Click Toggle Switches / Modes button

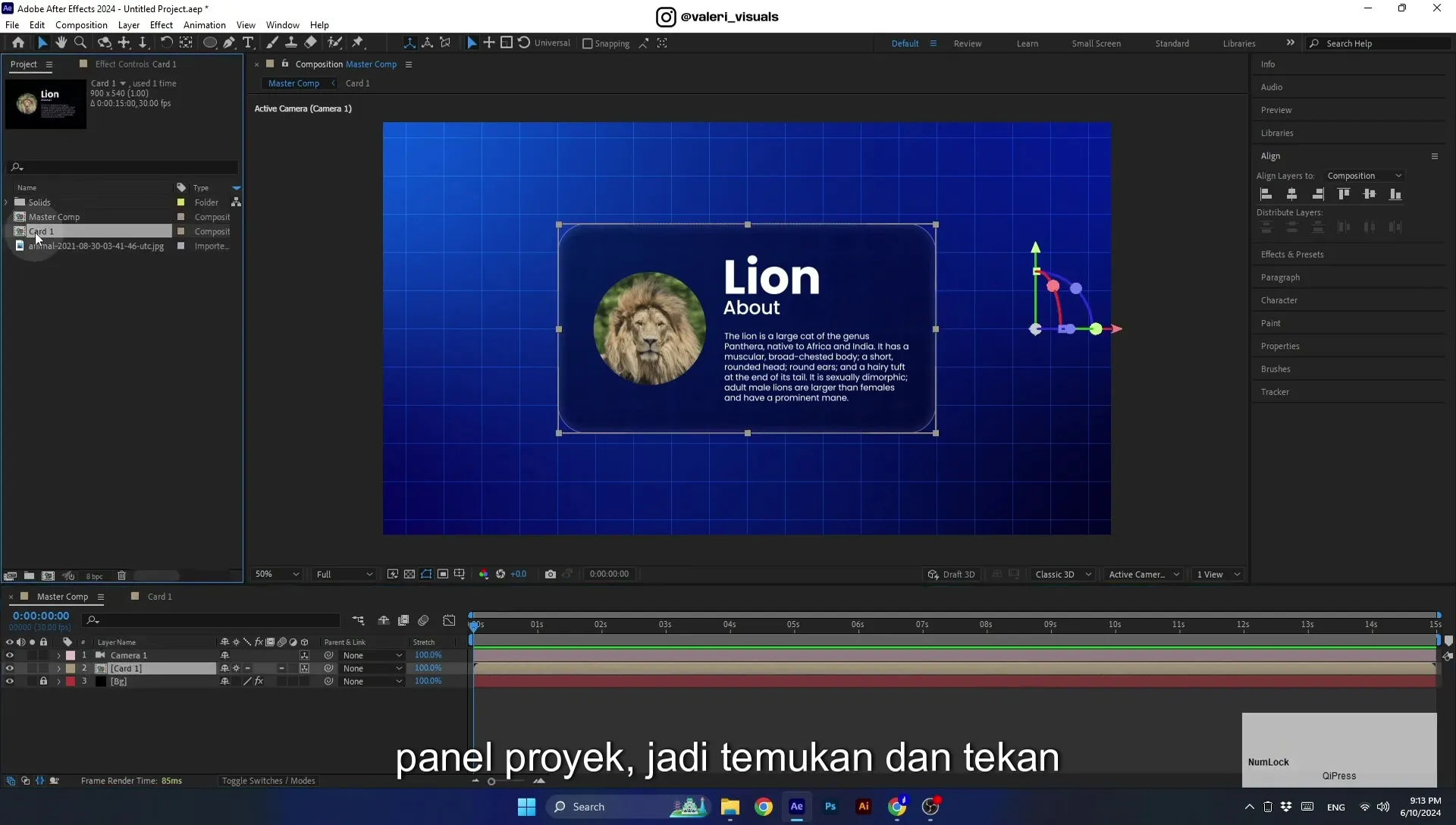(x=268, y=781)
